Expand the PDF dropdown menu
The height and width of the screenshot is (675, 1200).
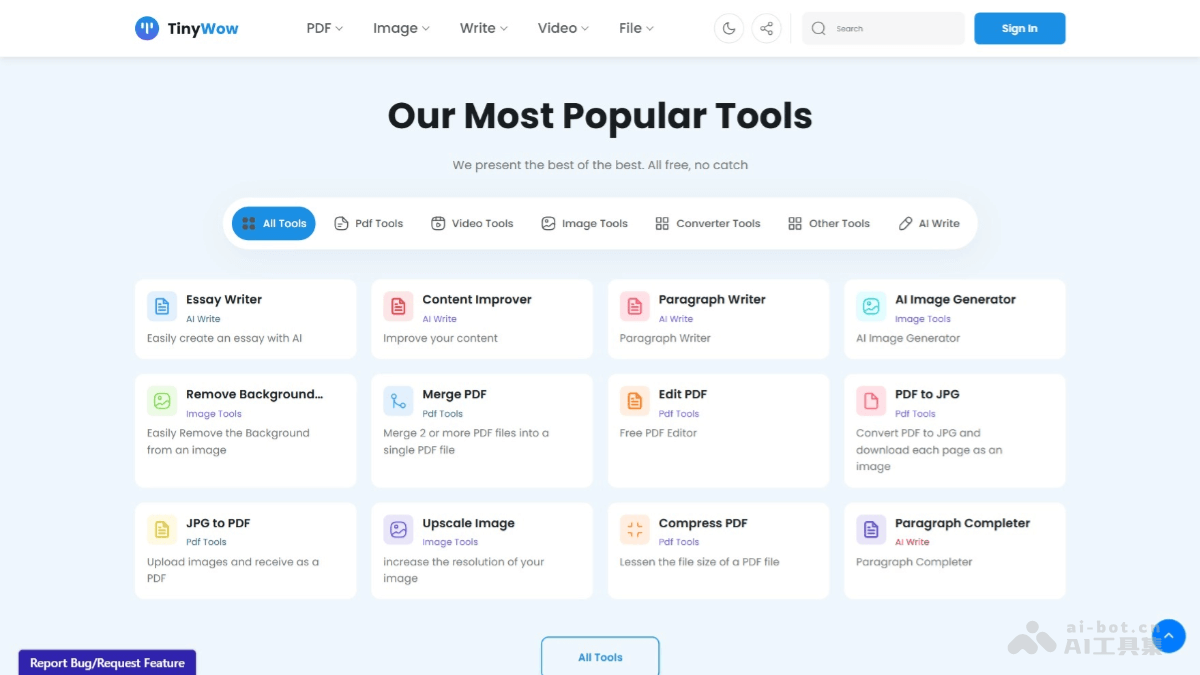point(324,28)
